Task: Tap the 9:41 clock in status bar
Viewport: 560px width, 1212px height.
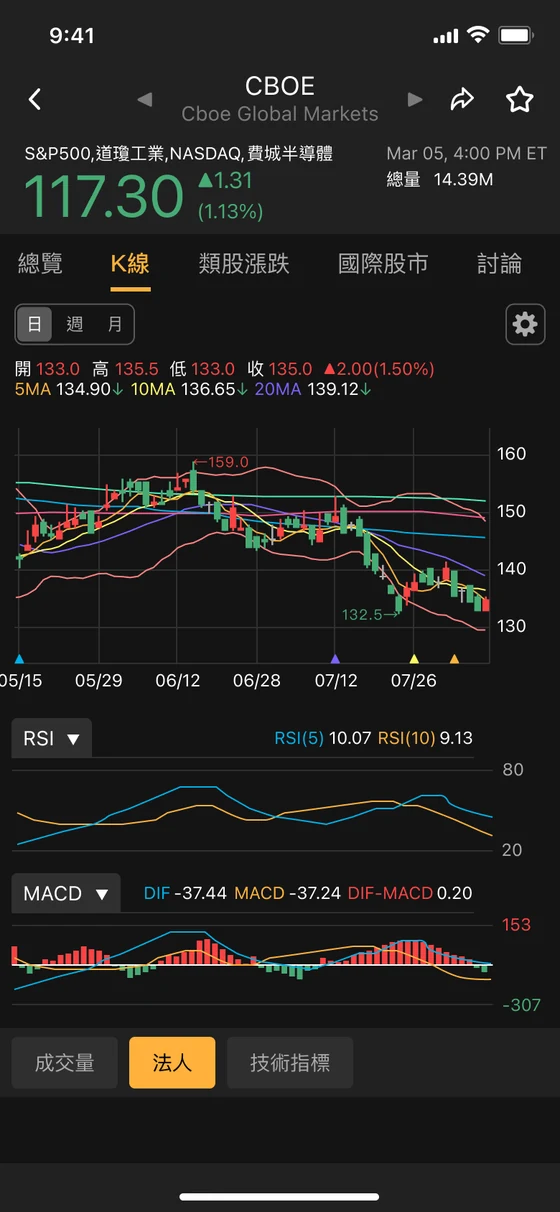Action: 72,36
